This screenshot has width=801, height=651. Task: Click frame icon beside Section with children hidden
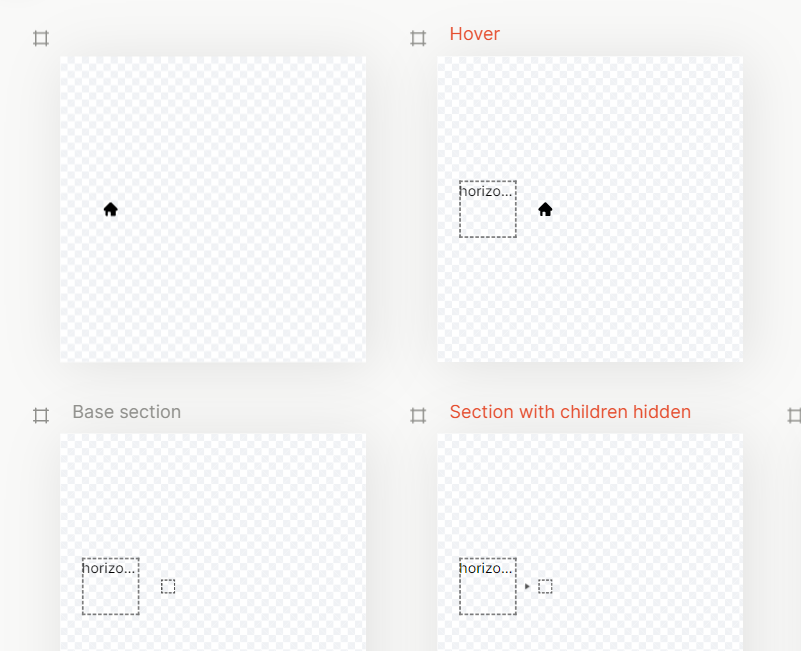418,415
